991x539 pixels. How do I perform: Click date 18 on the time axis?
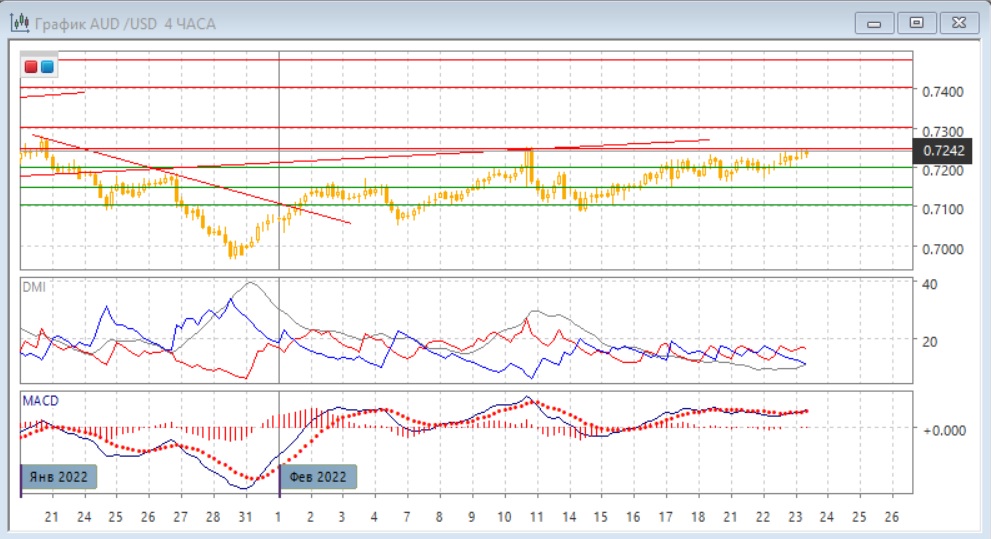tap(698, 517)
